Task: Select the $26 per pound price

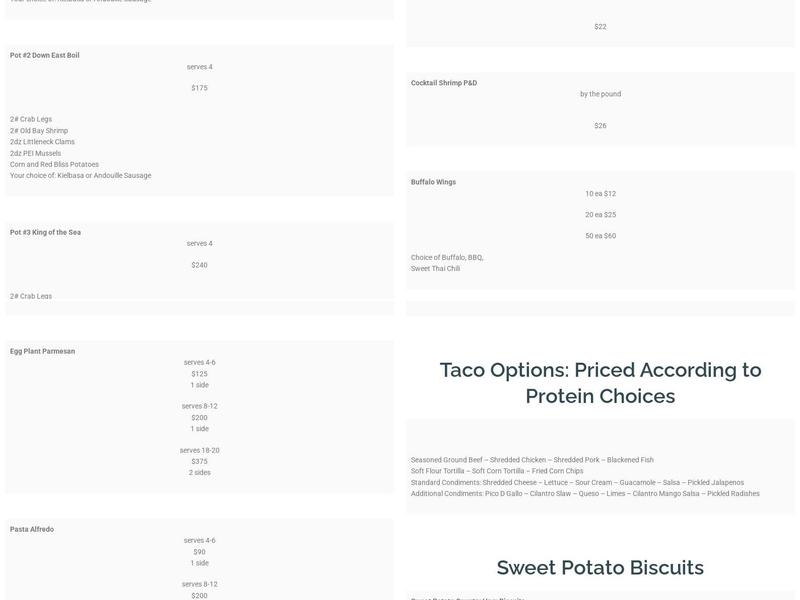Action: click(600, 126)
